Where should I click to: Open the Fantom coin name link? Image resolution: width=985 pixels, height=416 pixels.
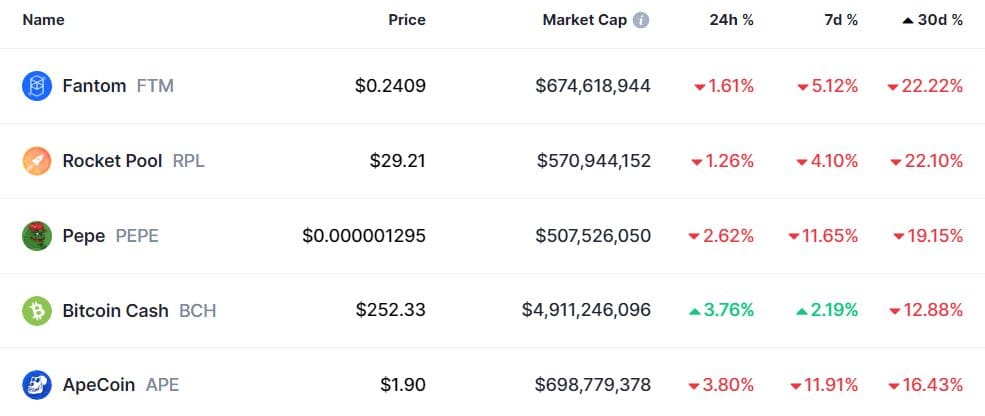coord(94,86)
